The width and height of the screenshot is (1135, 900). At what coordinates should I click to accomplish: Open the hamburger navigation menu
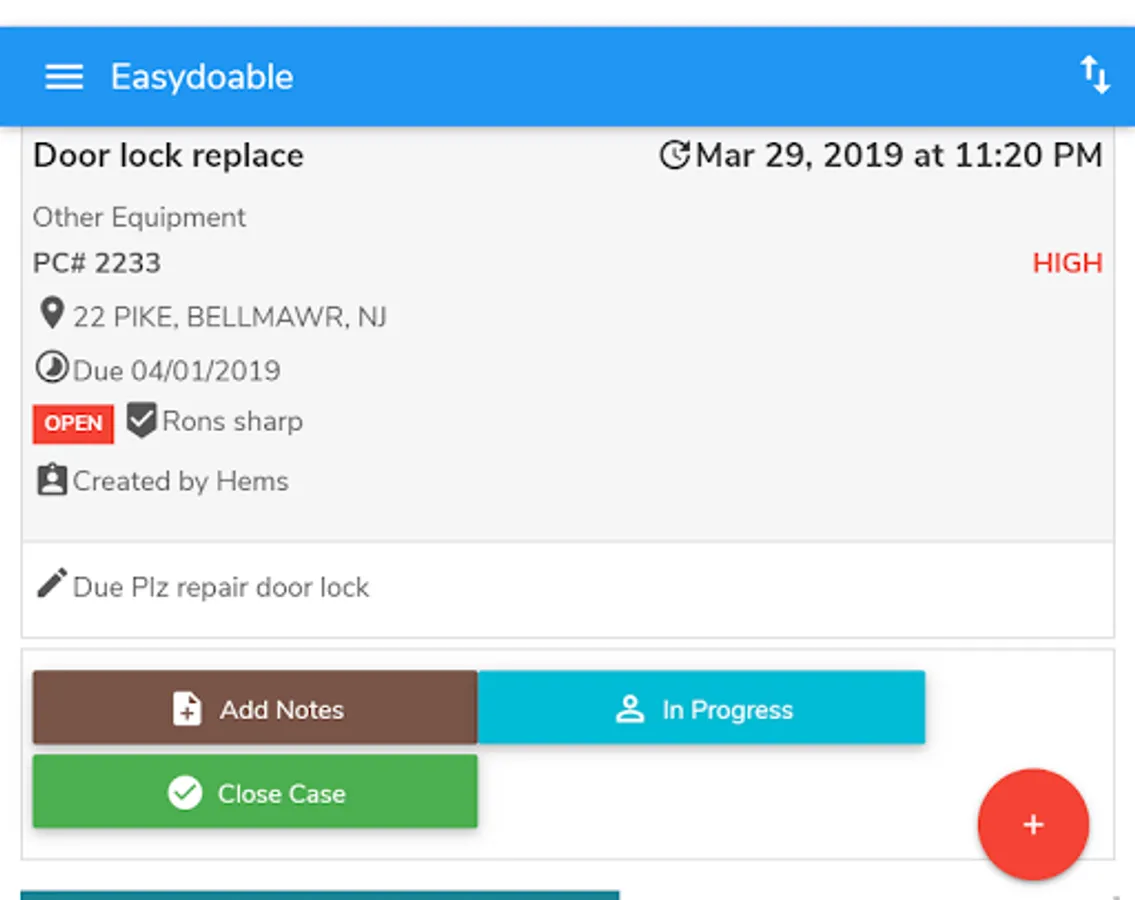pos(64,77)
